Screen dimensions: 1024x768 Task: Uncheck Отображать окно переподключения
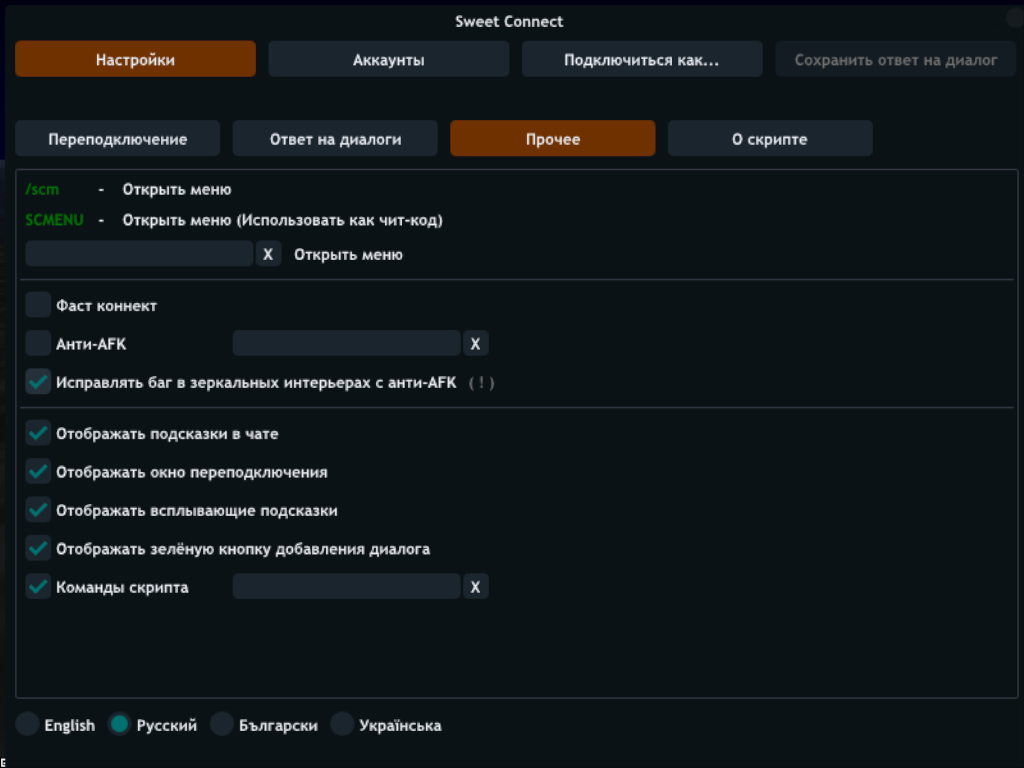click(38, 472)
